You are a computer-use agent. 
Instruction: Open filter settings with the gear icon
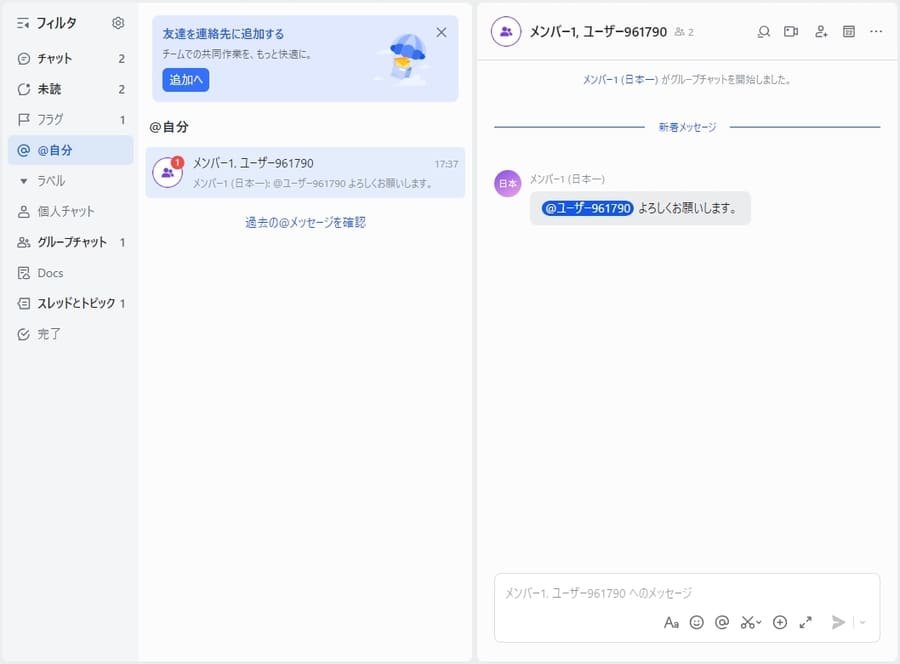point(117,22)
